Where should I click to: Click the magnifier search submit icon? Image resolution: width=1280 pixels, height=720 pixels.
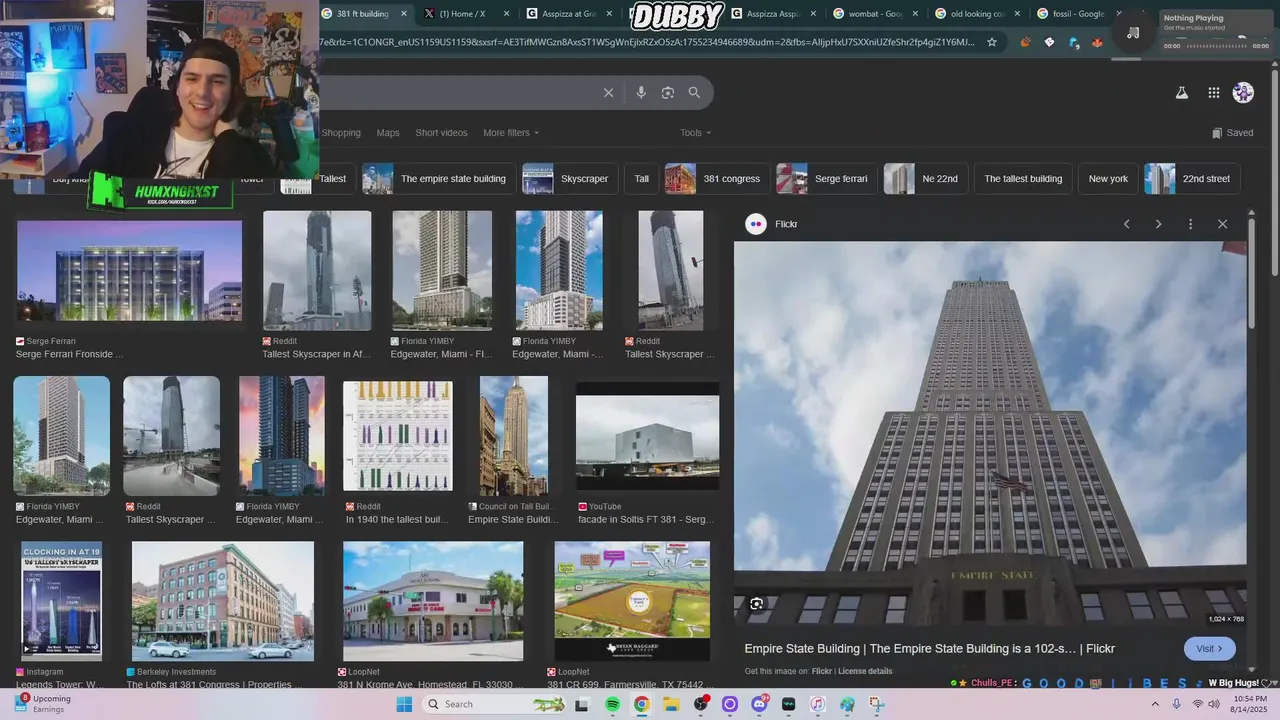(694, 93)
